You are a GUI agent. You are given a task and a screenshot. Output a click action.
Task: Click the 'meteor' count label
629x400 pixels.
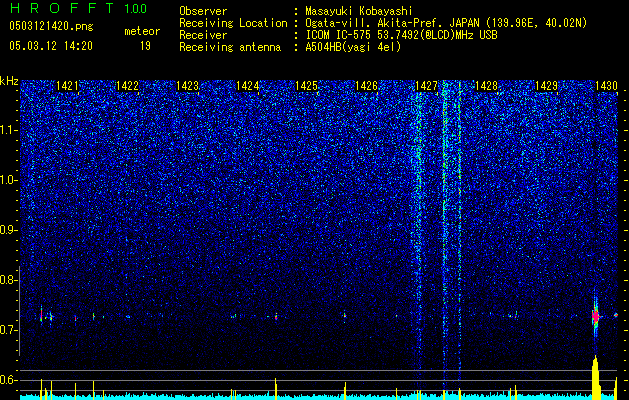(142, 31)
